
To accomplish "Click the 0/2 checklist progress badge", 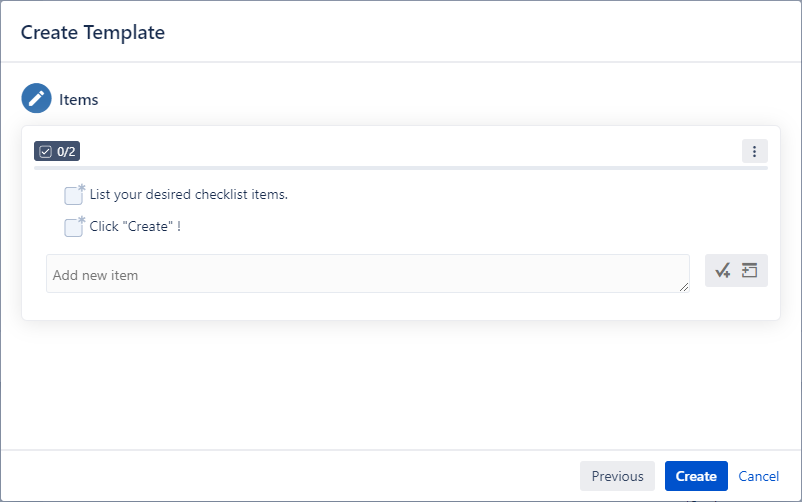I will (57, 152).
